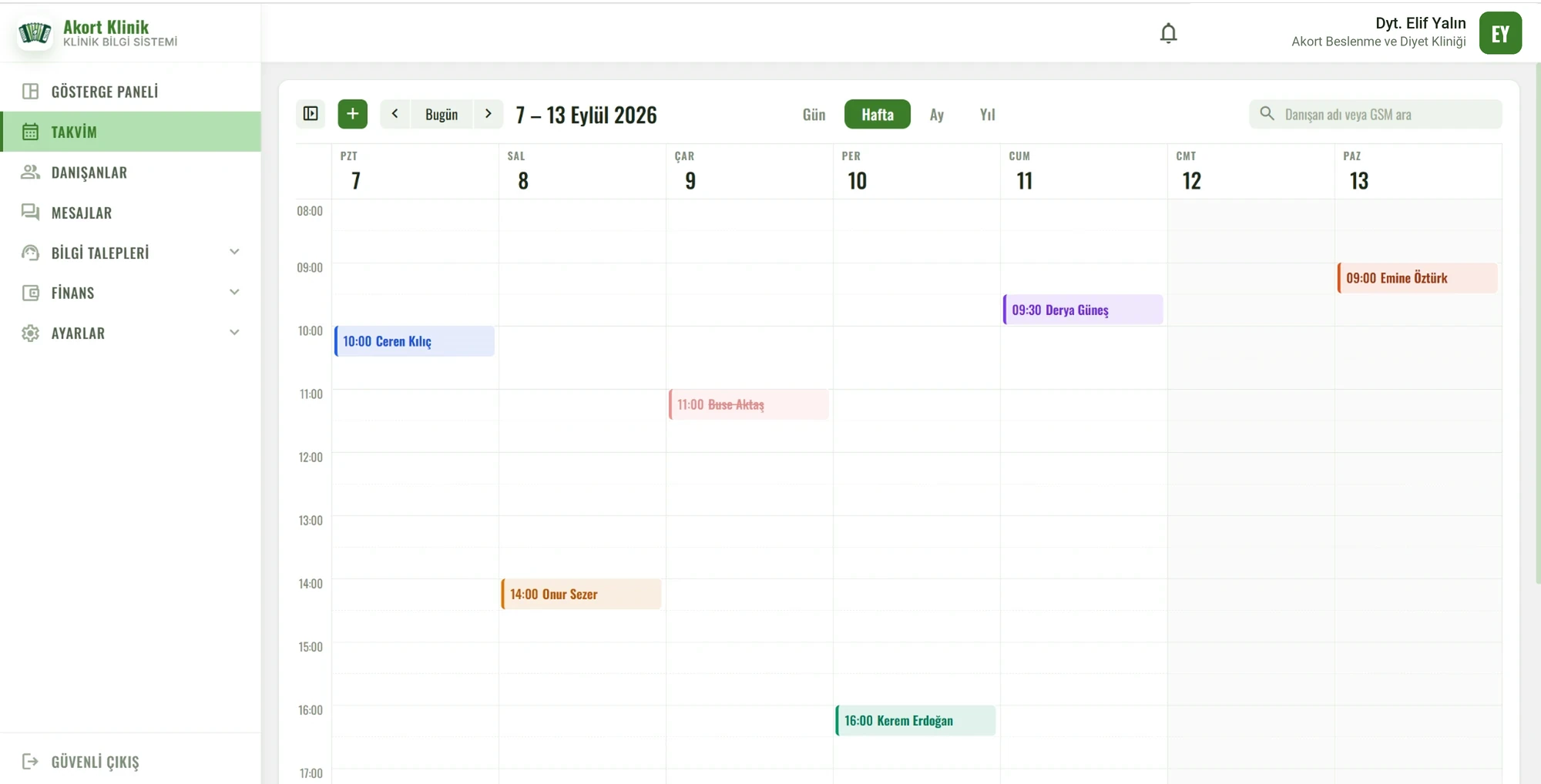The height and width of the screenshot is (784, 1541).
Task: Open the 09:00 Emine Öztürk appointment
Action: (x=1418, y=278)
